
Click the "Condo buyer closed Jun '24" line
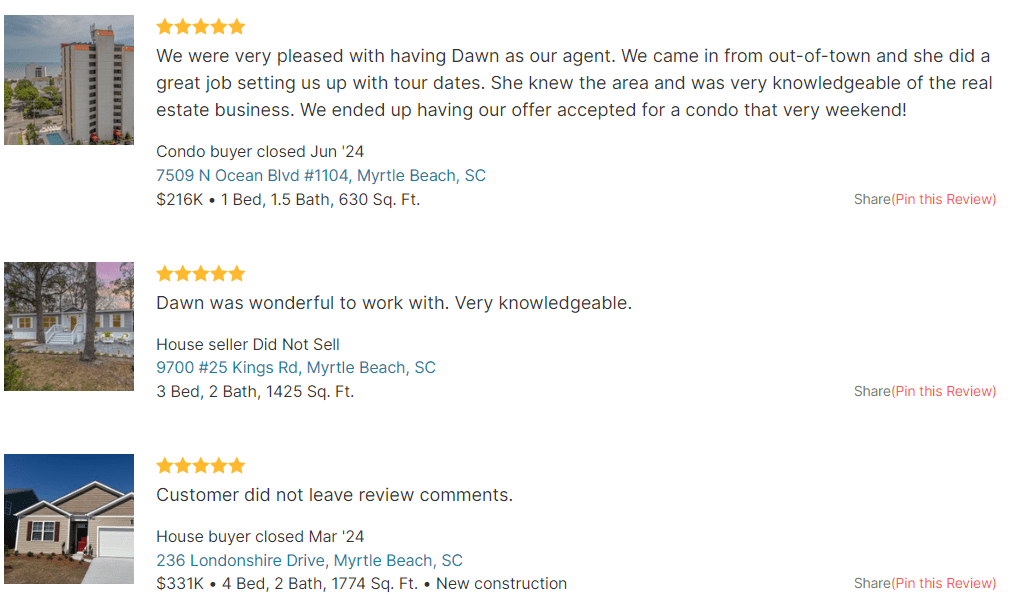pos(260,152)
